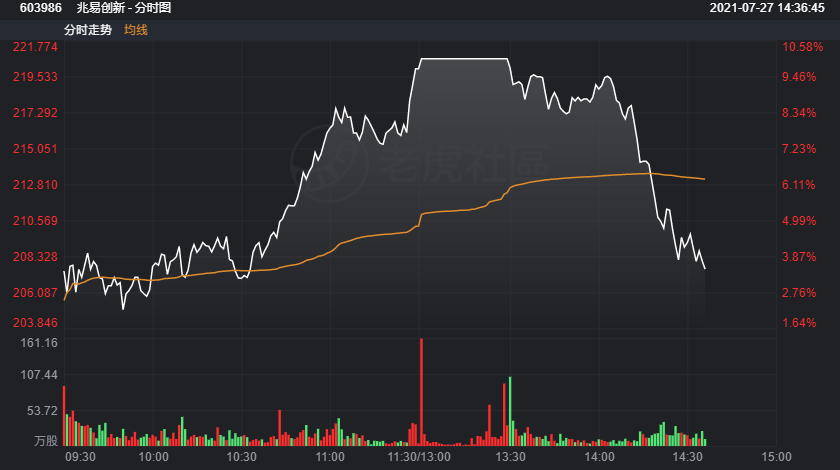Image resolution: width=840 pixels, height=470 pixels.
Task: Click price axis label 212.810
Action: tap(35, 185)
